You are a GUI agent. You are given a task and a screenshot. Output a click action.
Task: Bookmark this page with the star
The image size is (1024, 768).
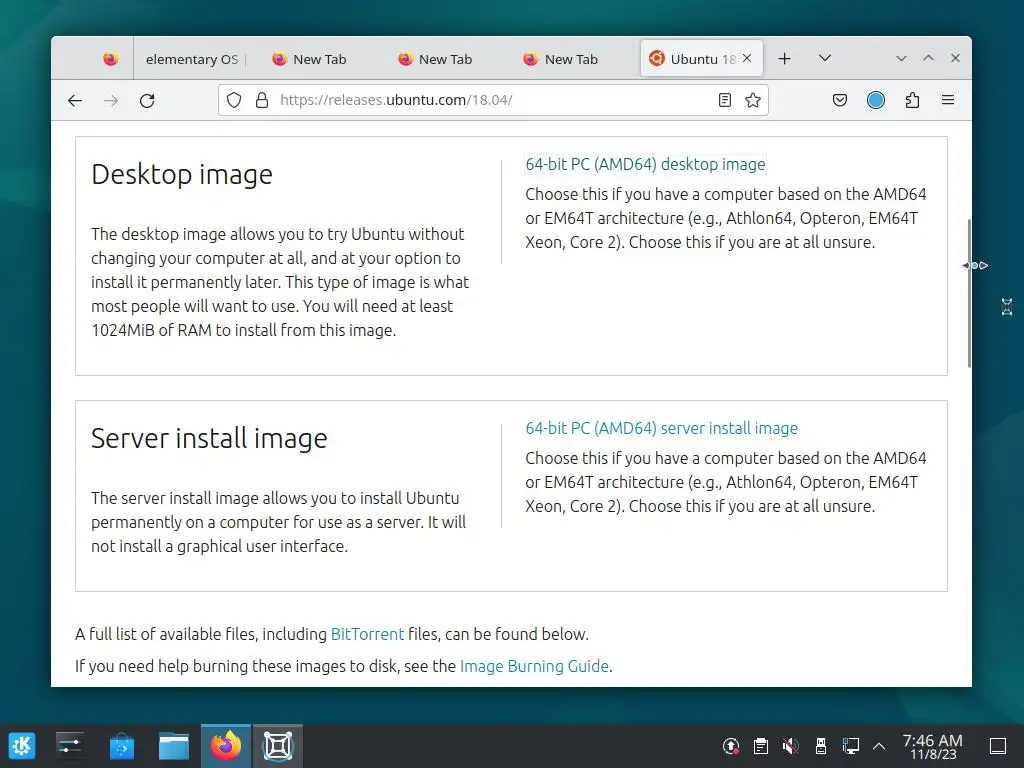[x=753, y=100]
